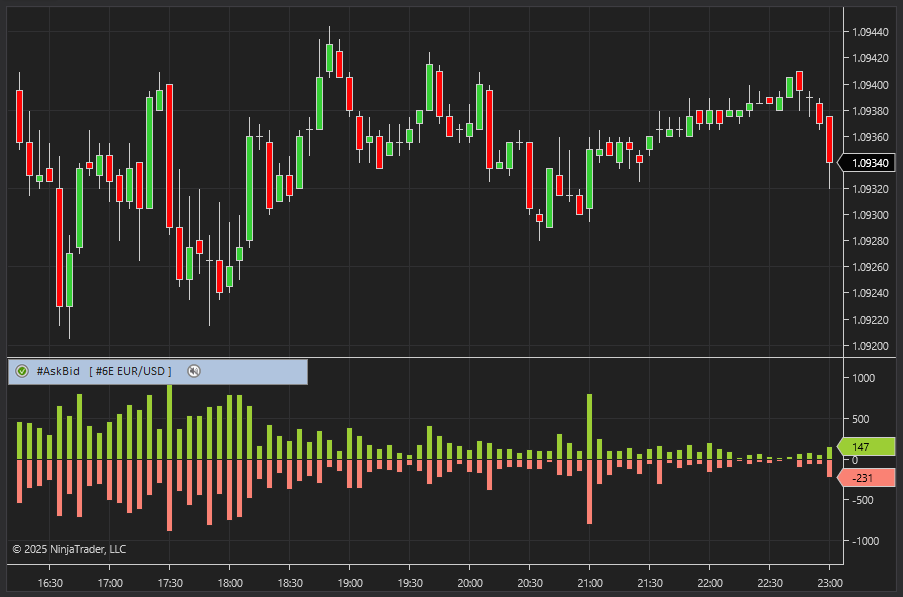Viewport: 903px width, 597px height.
Task: Click the 1.09200 label on the price axis
Action: (869, 346)
